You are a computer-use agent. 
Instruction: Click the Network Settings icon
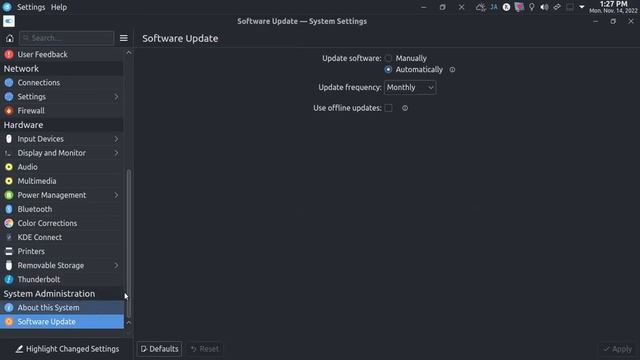[x=9, y=97]
